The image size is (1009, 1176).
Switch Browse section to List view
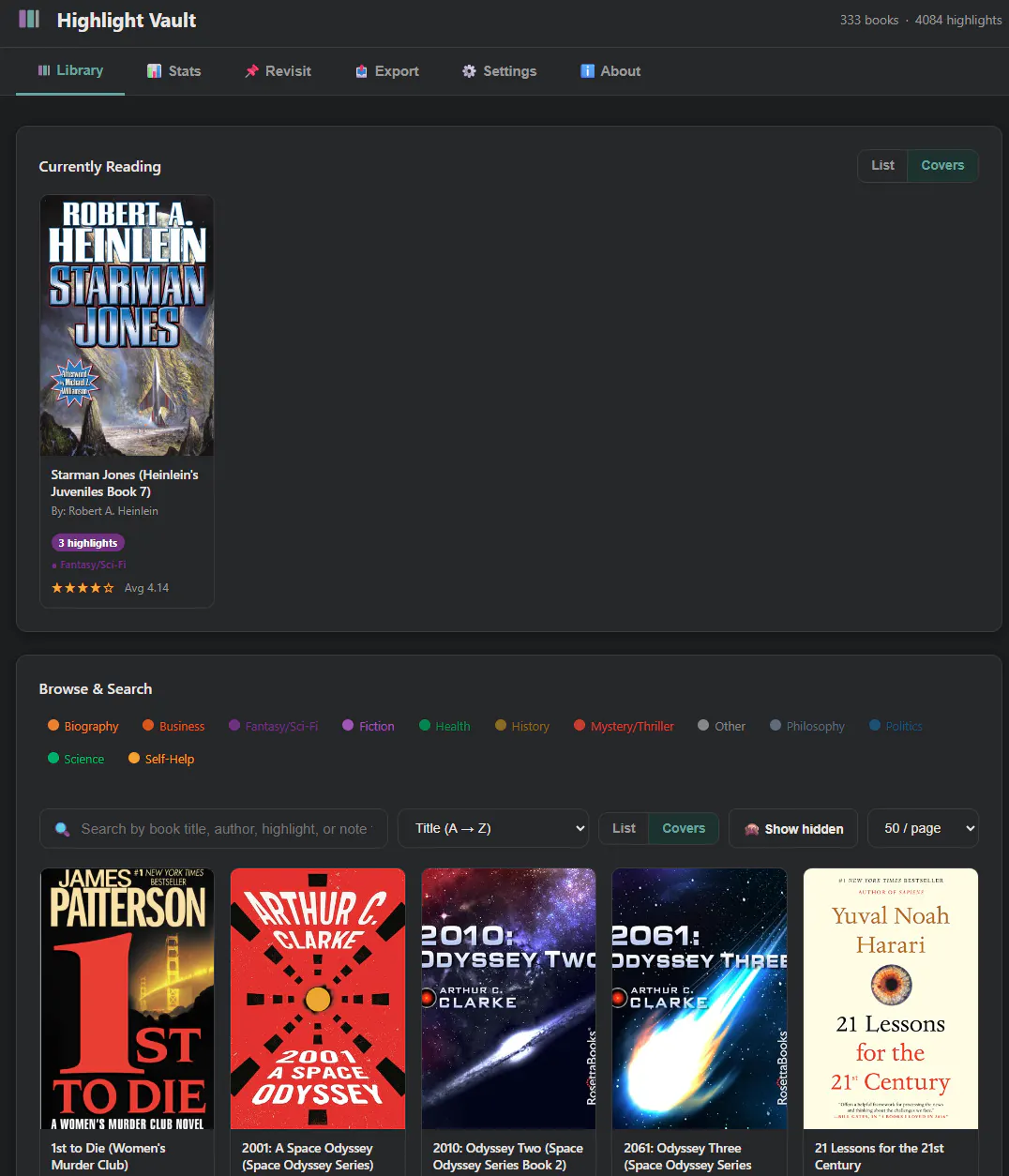click(624, 829)
